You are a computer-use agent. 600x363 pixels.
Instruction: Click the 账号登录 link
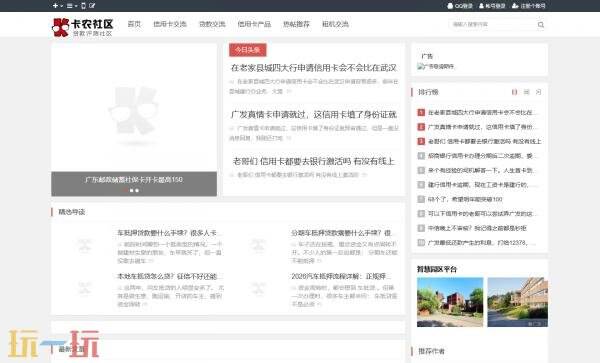[x=492, y=6]
